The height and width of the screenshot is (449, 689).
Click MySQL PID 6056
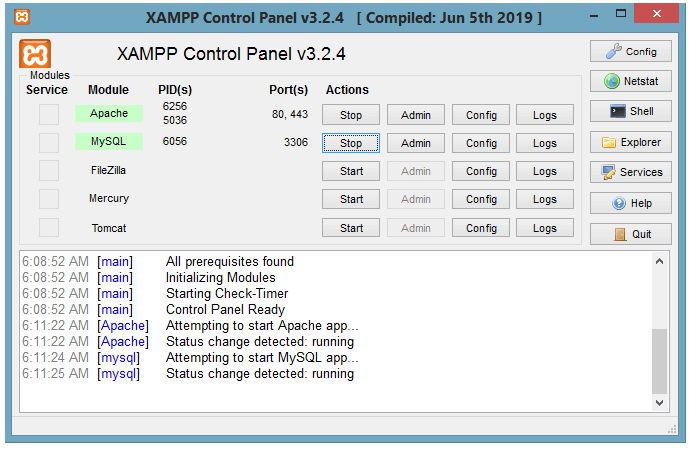175,141
